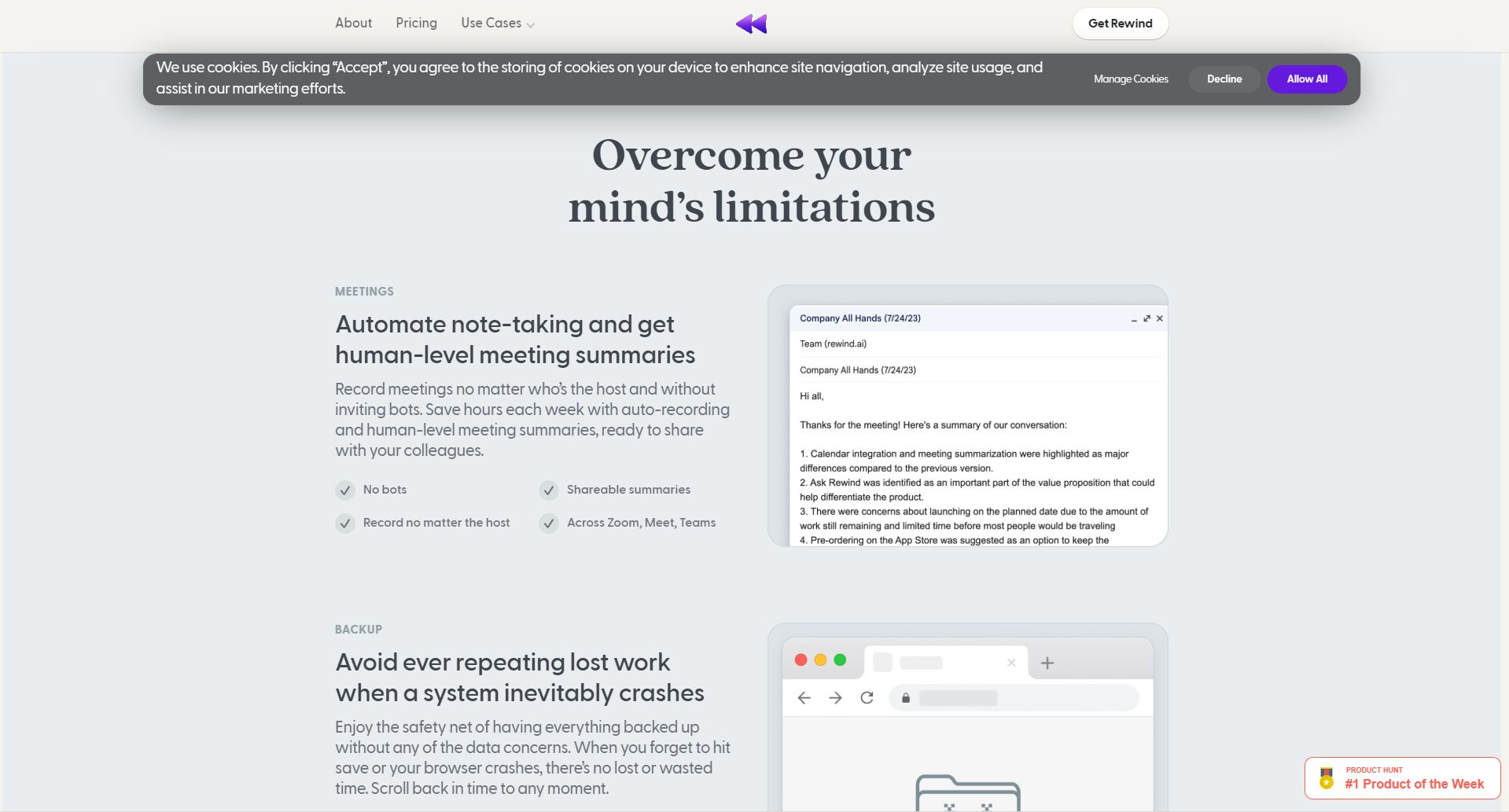The height and width of the screenshot is (812, 1509).
Task: Click the Product Hunt medal icon
Action: click(1327, 778)
